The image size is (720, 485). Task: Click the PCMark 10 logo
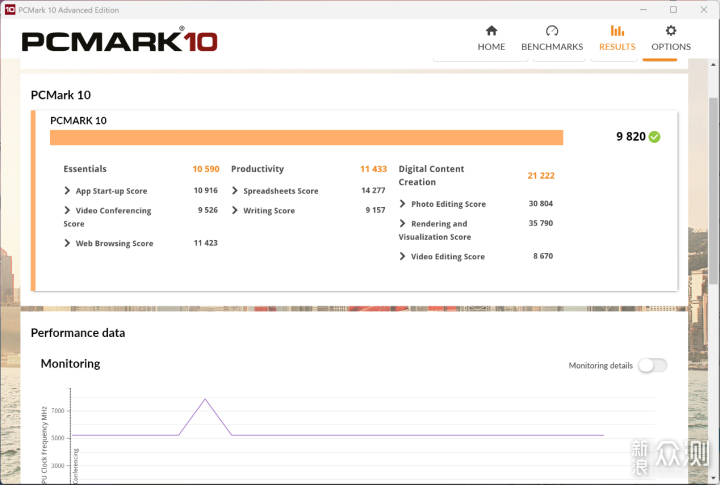119,39
